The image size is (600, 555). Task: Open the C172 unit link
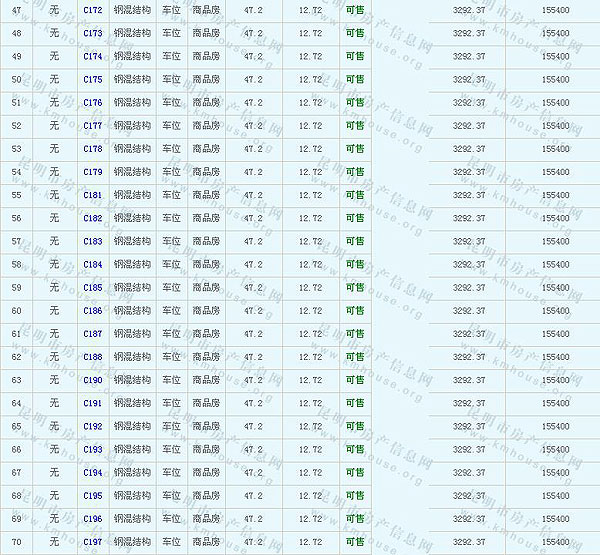93,10
